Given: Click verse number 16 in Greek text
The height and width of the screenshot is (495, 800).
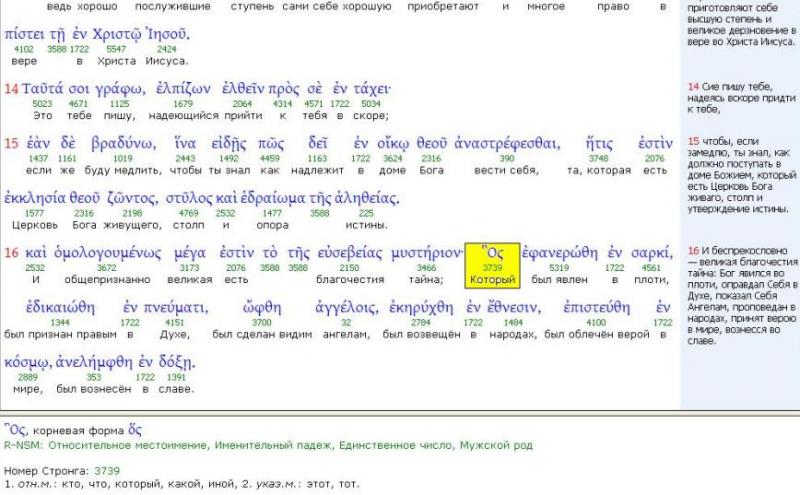Looking at the screenshot, I should pos(11,253).
